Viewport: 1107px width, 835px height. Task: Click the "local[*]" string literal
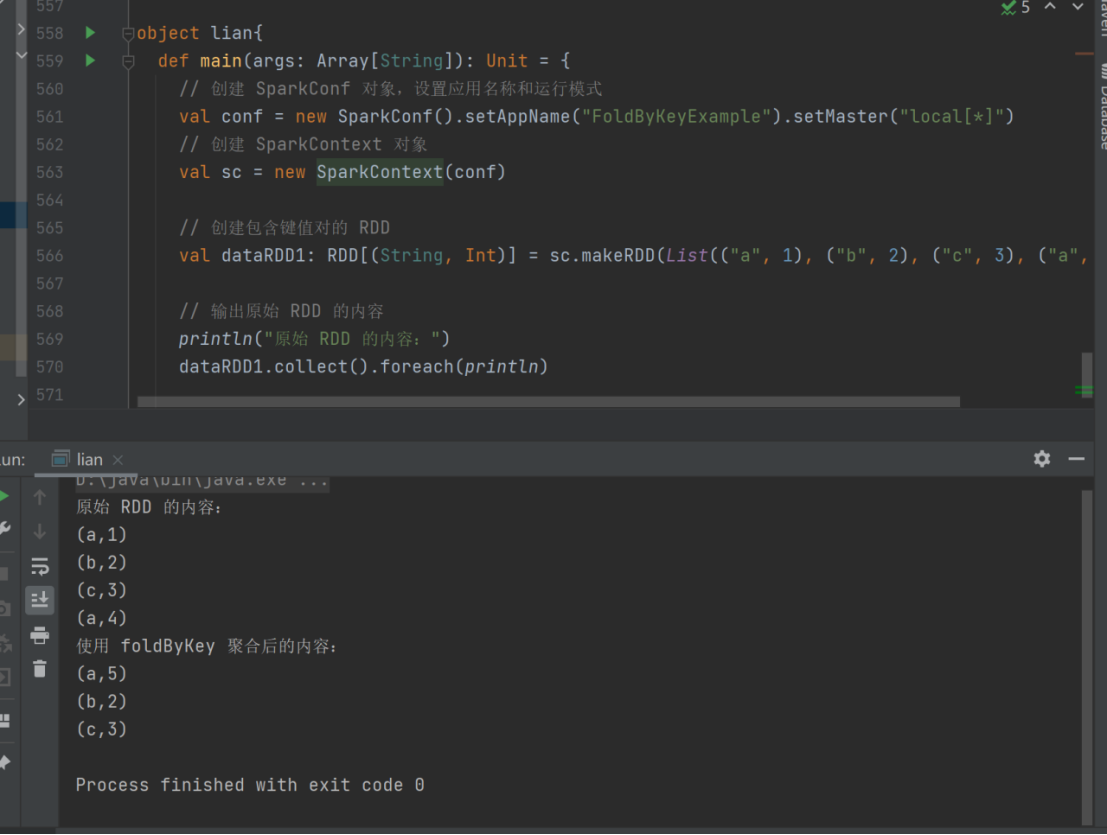[x=951, y=116]
